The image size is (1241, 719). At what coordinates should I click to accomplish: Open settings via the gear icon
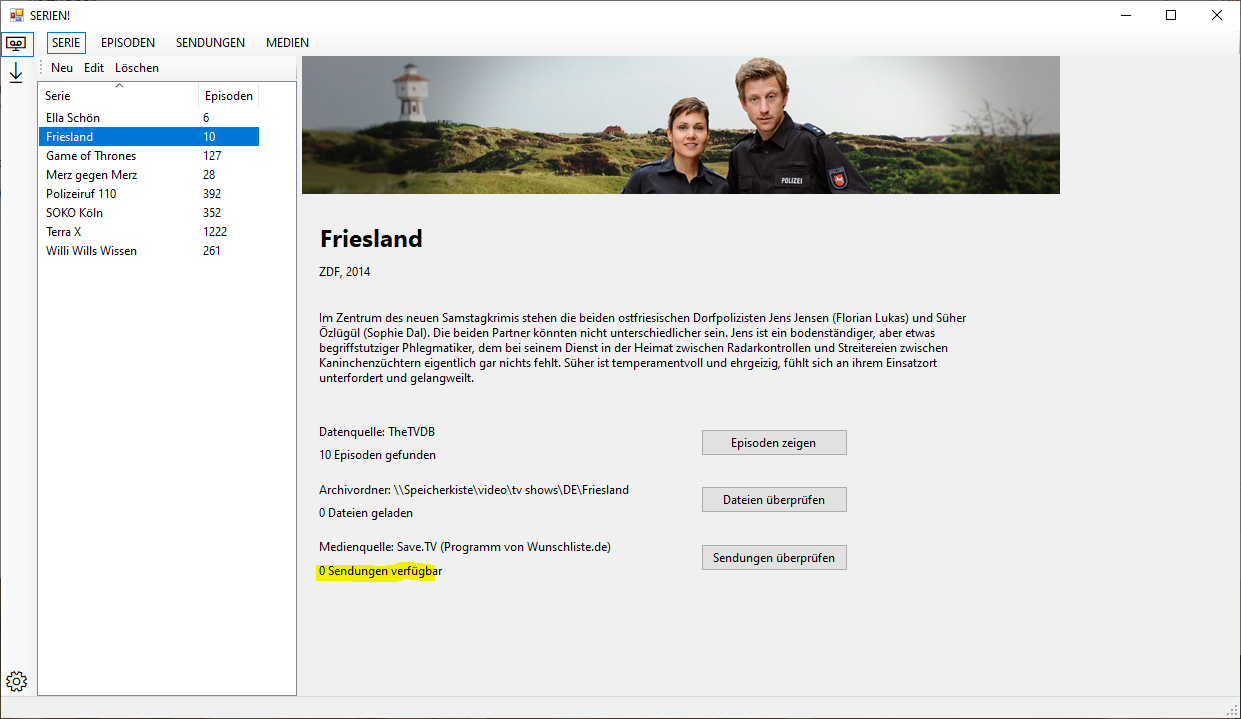click(x=16, y=680)
